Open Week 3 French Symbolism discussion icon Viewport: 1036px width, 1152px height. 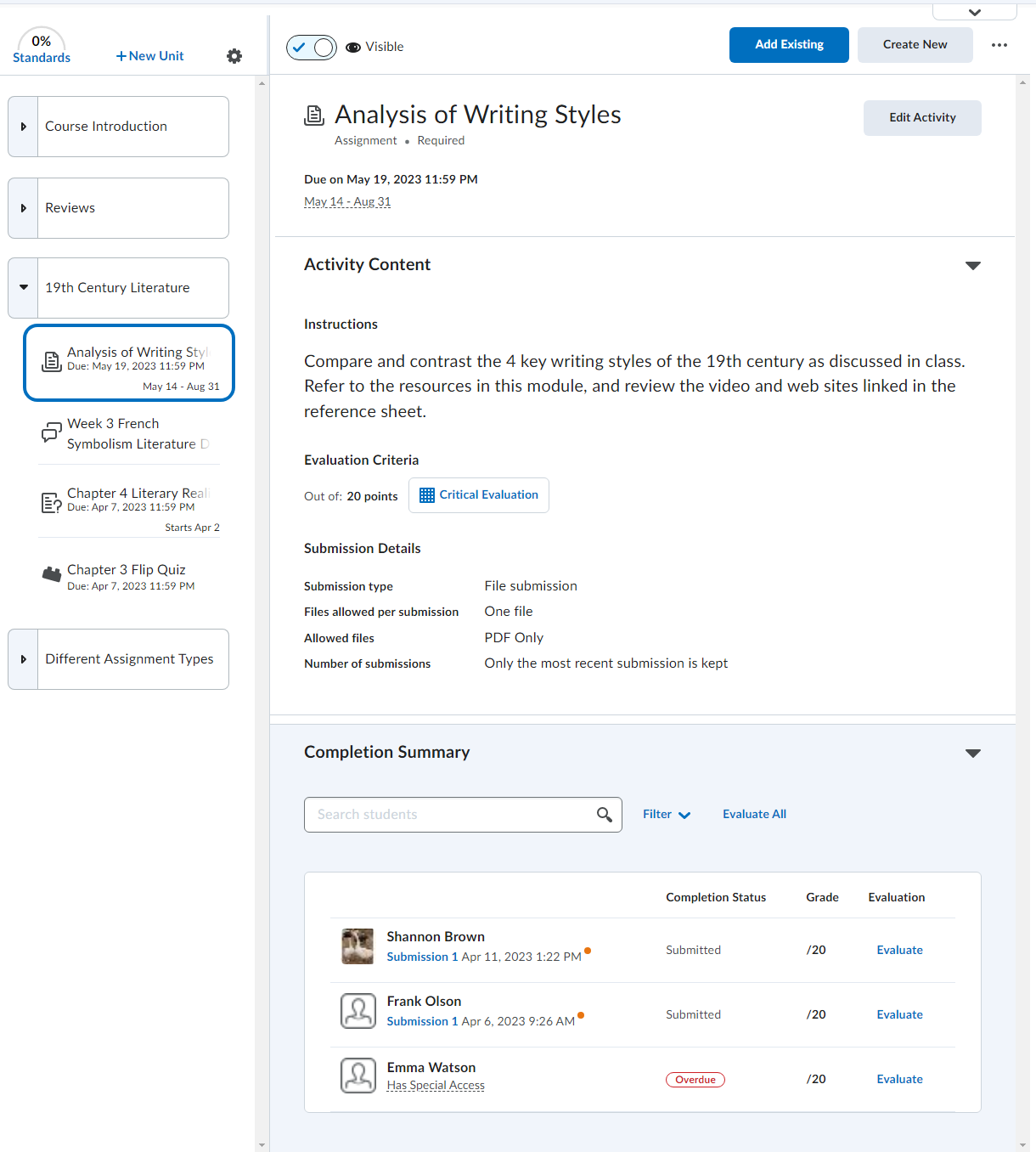click(52, 433)
